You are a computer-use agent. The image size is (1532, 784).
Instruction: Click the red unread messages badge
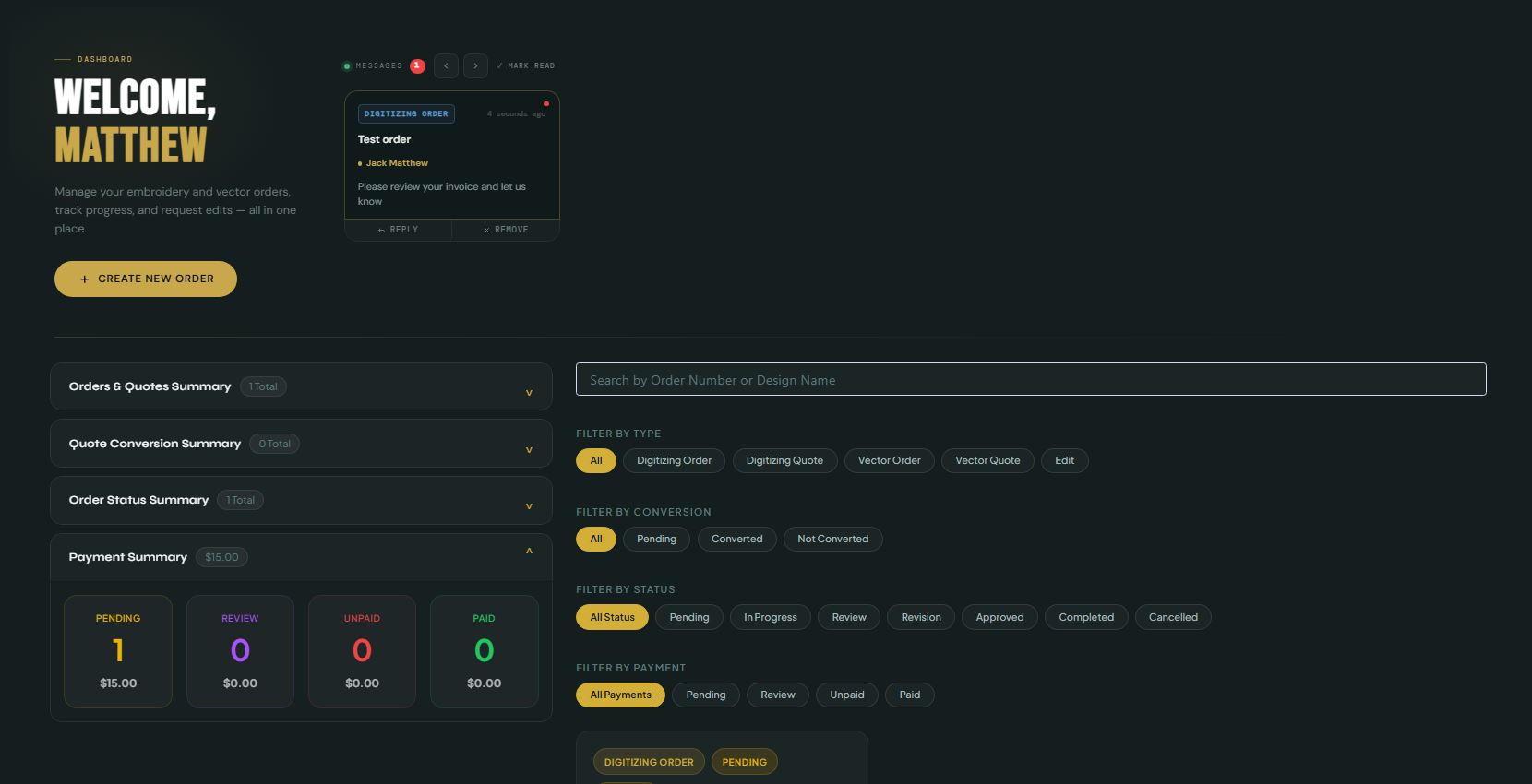click(417, 65)
